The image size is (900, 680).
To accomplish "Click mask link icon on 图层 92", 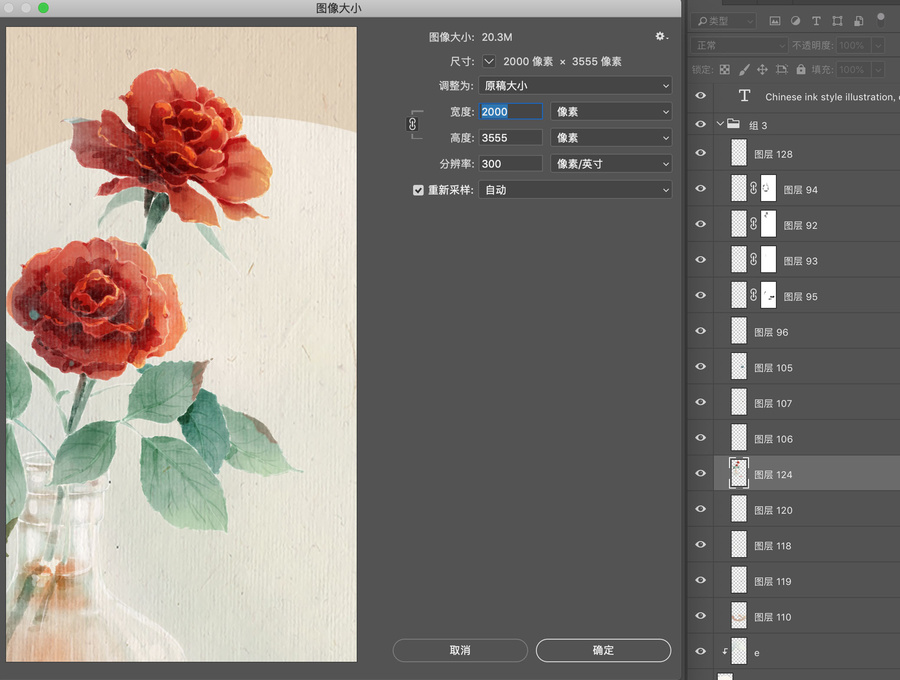I will tap(754, 224).
